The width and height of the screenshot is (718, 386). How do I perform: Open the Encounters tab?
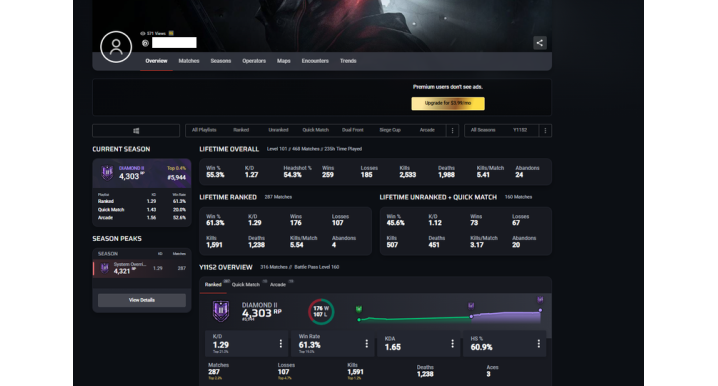[x=315, y=61]
